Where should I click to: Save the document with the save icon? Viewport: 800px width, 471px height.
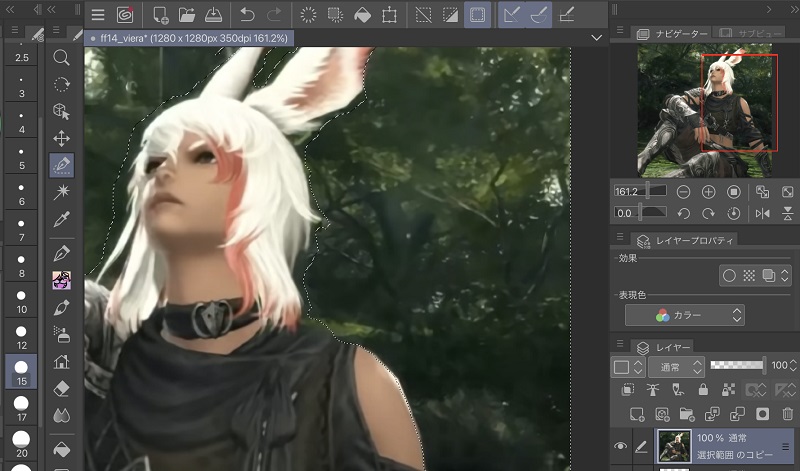[x=213, y=15]
